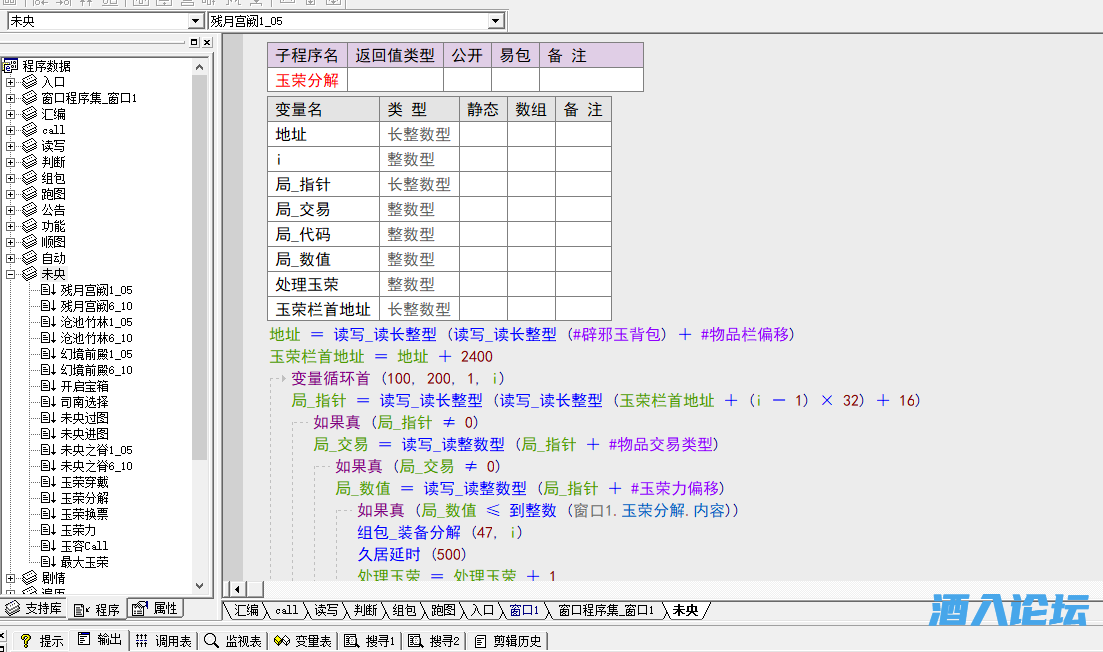This screenshot has width=1103, height=652.
Task: Open the 支持库 support library panel
Action: [35, 608]
